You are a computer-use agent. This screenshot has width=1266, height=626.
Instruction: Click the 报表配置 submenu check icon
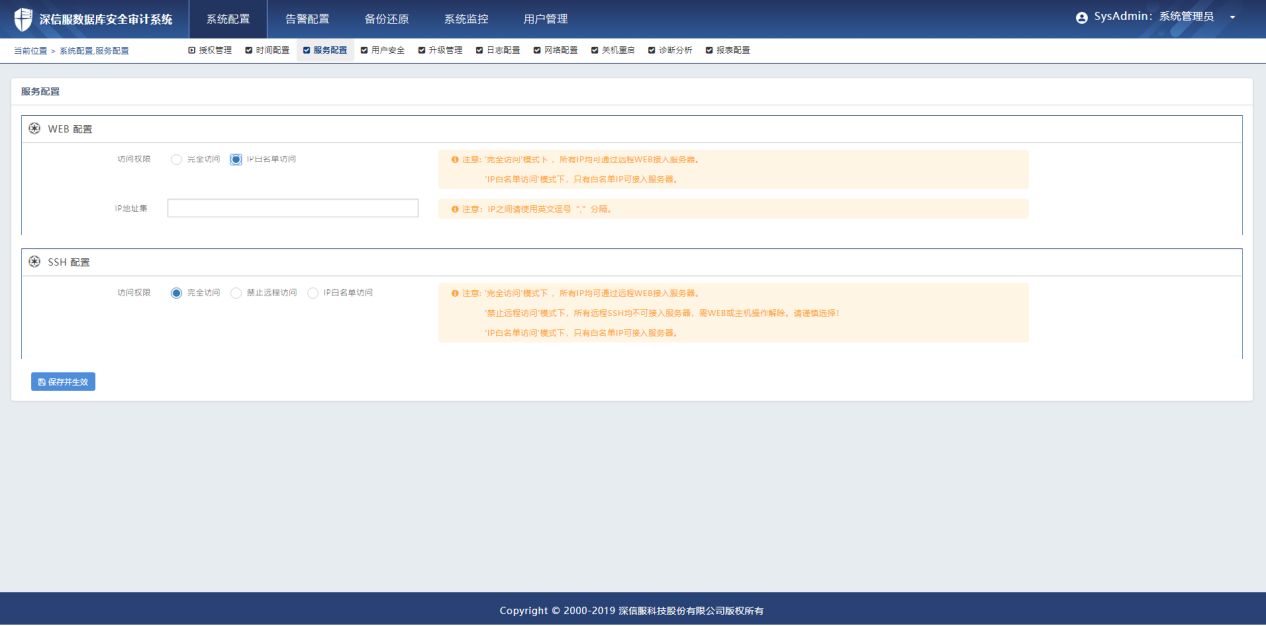709,50
